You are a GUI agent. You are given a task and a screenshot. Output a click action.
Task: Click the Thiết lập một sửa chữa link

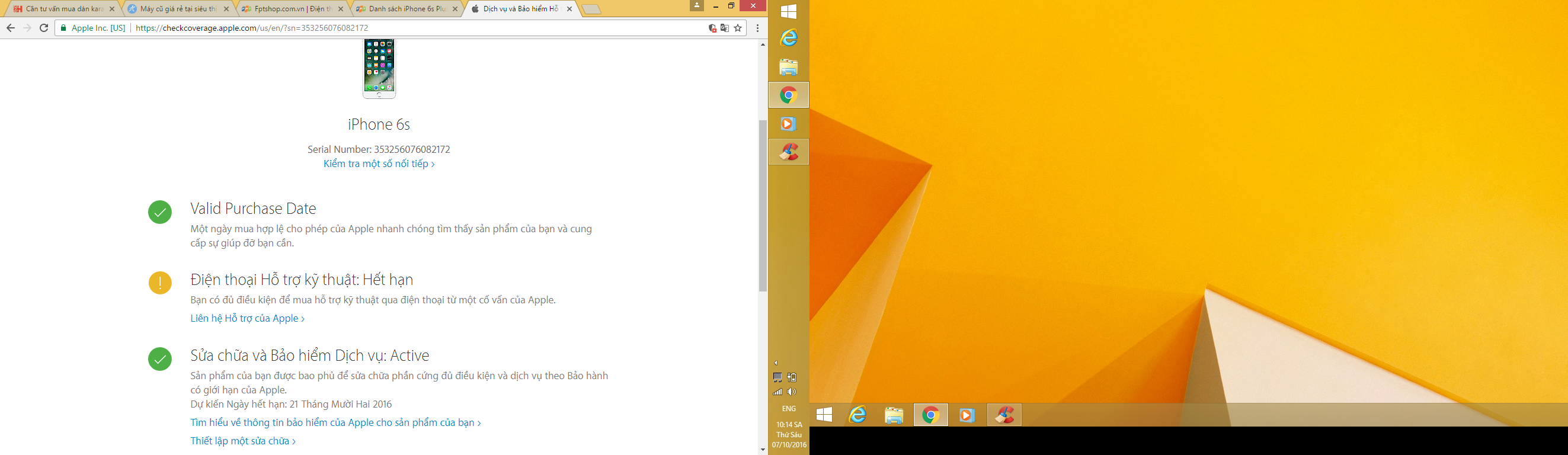(x=242, y=441)
